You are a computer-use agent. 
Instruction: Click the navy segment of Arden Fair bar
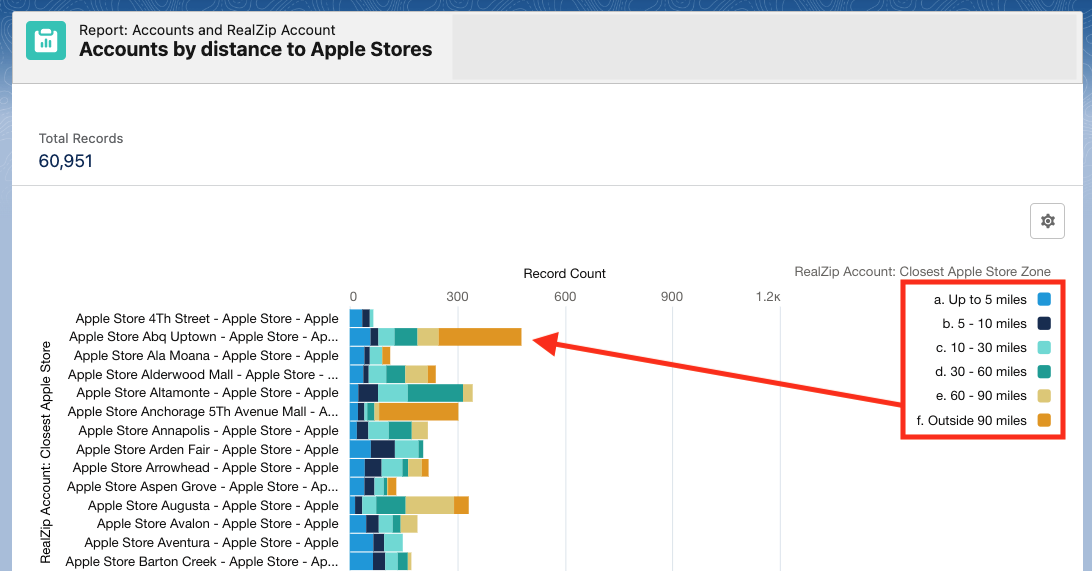point(382,449)
